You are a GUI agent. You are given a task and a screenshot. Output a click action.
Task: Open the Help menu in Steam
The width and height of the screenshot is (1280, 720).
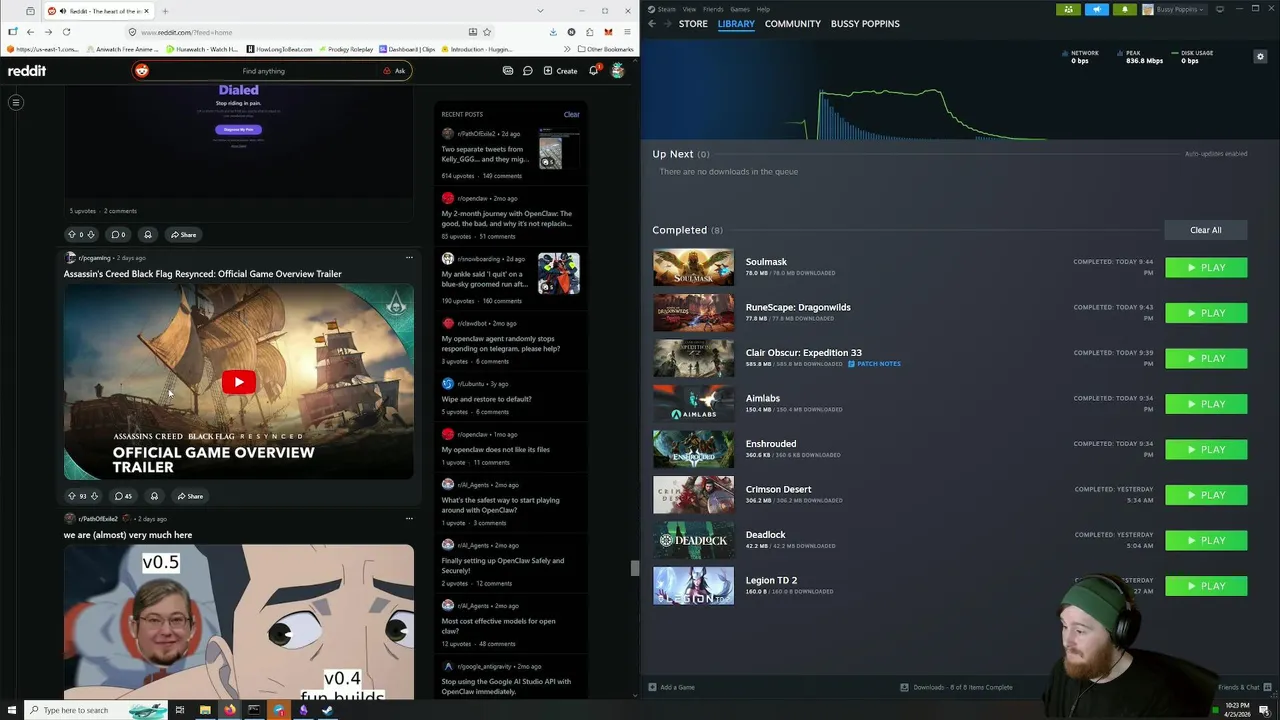coord(763,9)
